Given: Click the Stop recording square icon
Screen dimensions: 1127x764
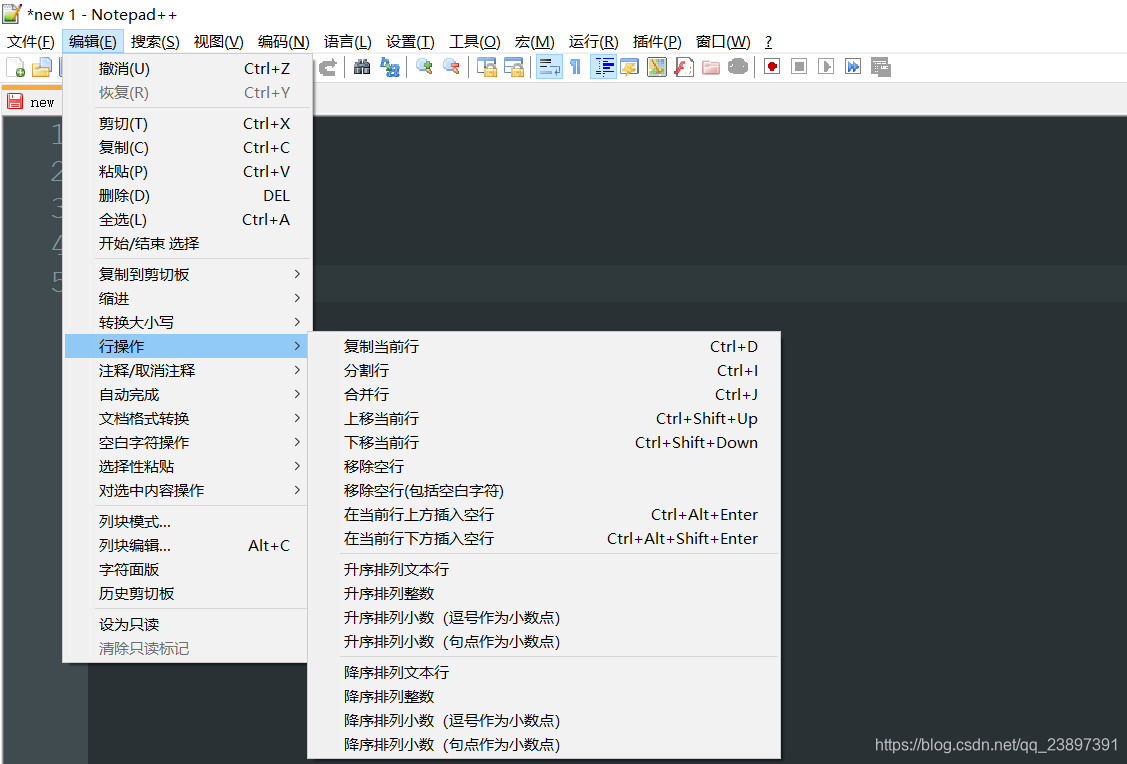Looking at the screenshot, I should 799,67.
